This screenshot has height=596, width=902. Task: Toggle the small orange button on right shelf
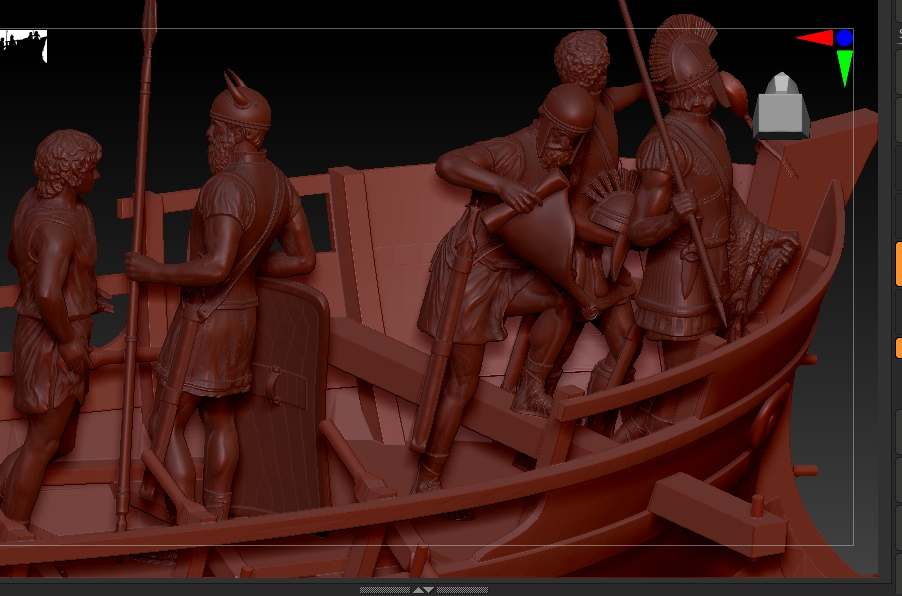(898, 348)
